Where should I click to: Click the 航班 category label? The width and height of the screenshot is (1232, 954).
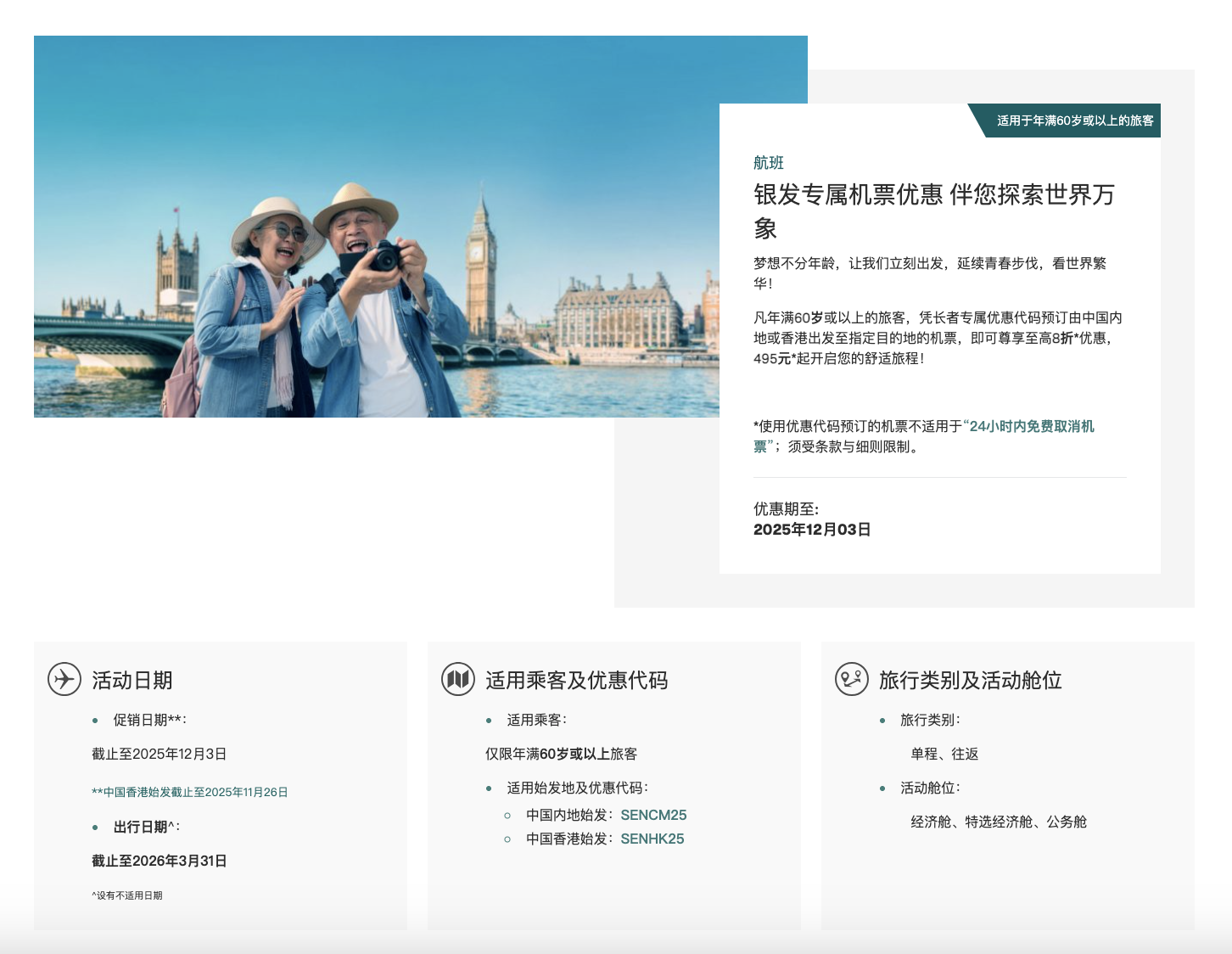tap(769, 163)
